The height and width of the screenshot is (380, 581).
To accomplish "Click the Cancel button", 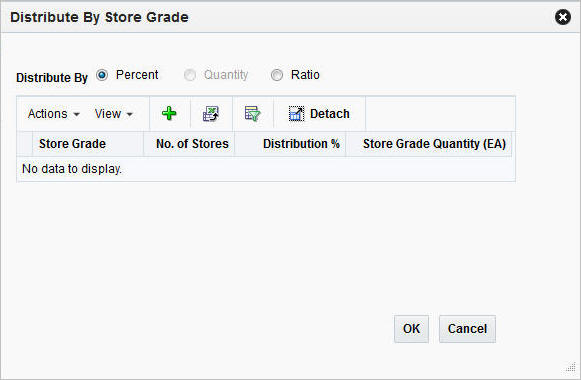I will coord(467,329).
